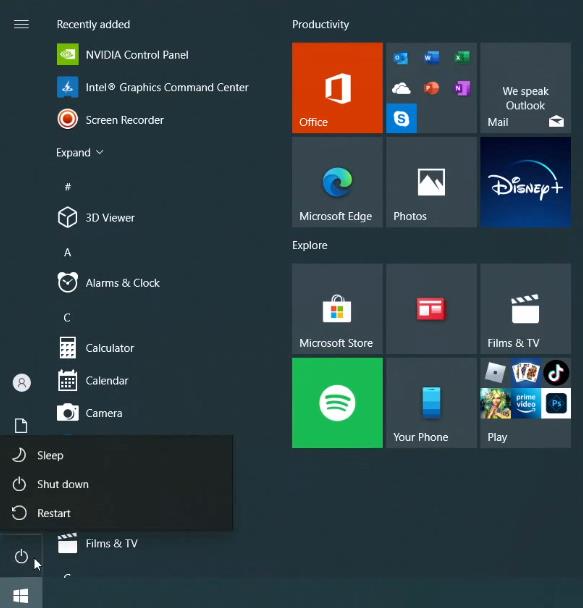Open Roblox in the Play folder
The height and width of the screenshot is (608, 583).
[495, 373]
